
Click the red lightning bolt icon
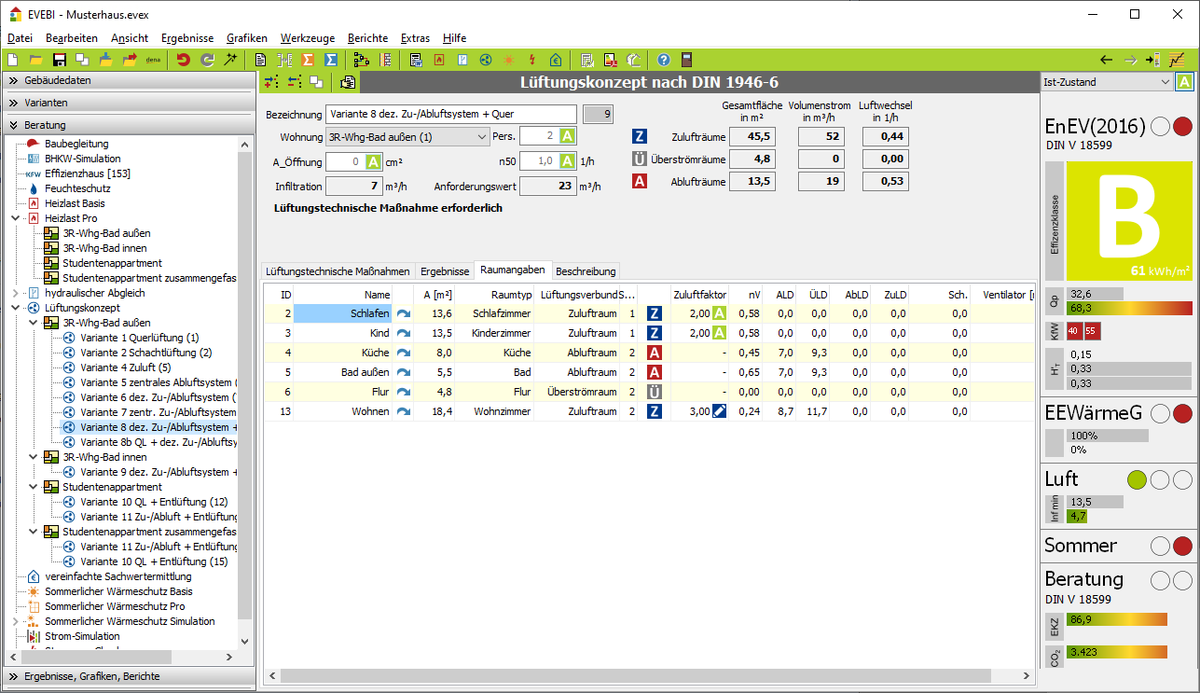click(532, 60)
